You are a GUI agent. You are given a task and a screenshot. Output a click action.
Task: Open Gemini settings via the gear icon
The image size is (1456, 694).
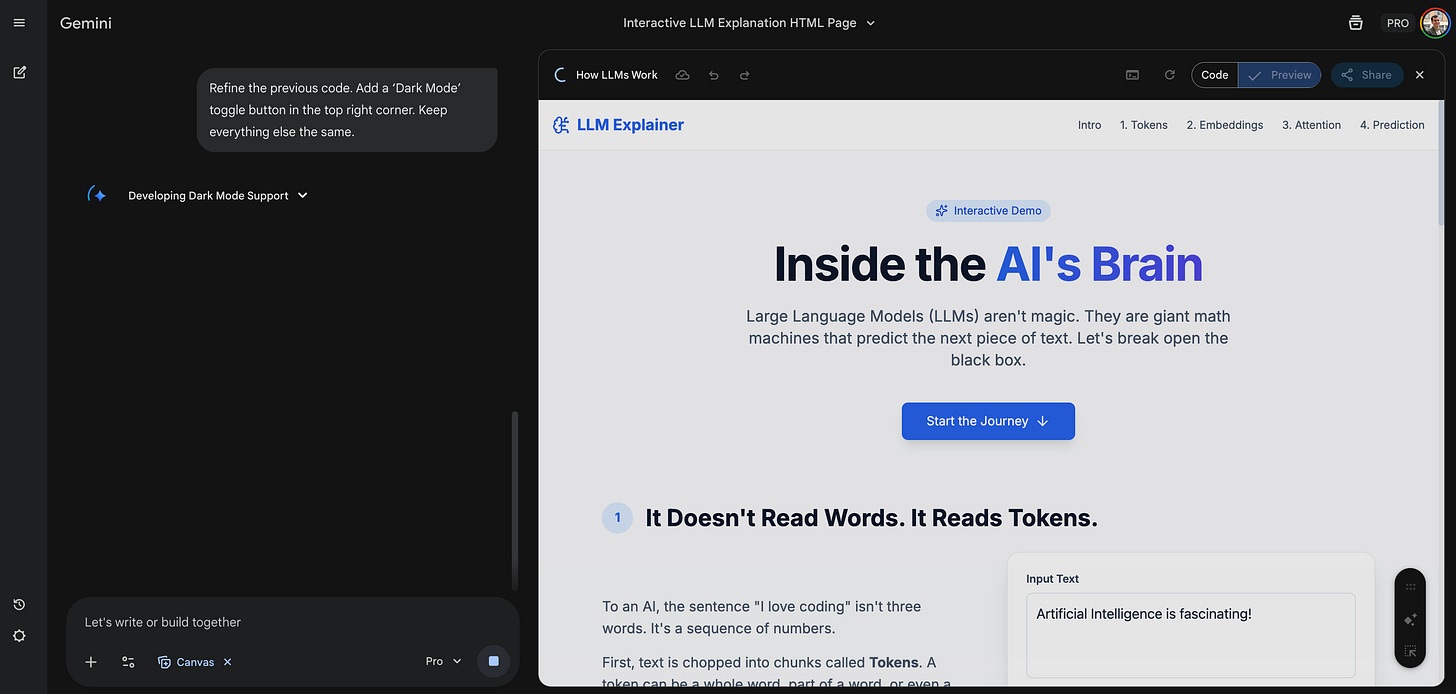(x=20, y=635)
